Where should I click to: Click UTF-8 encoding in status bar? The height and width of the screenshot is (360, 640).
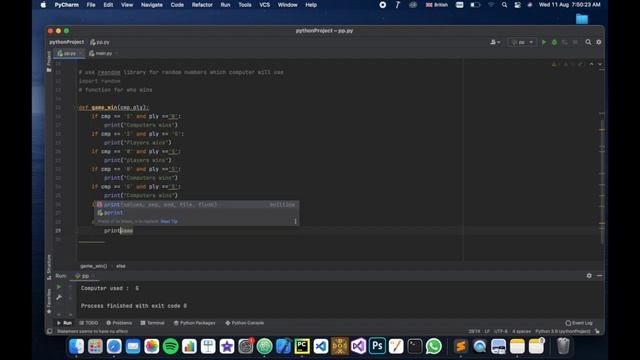(501, 331)
